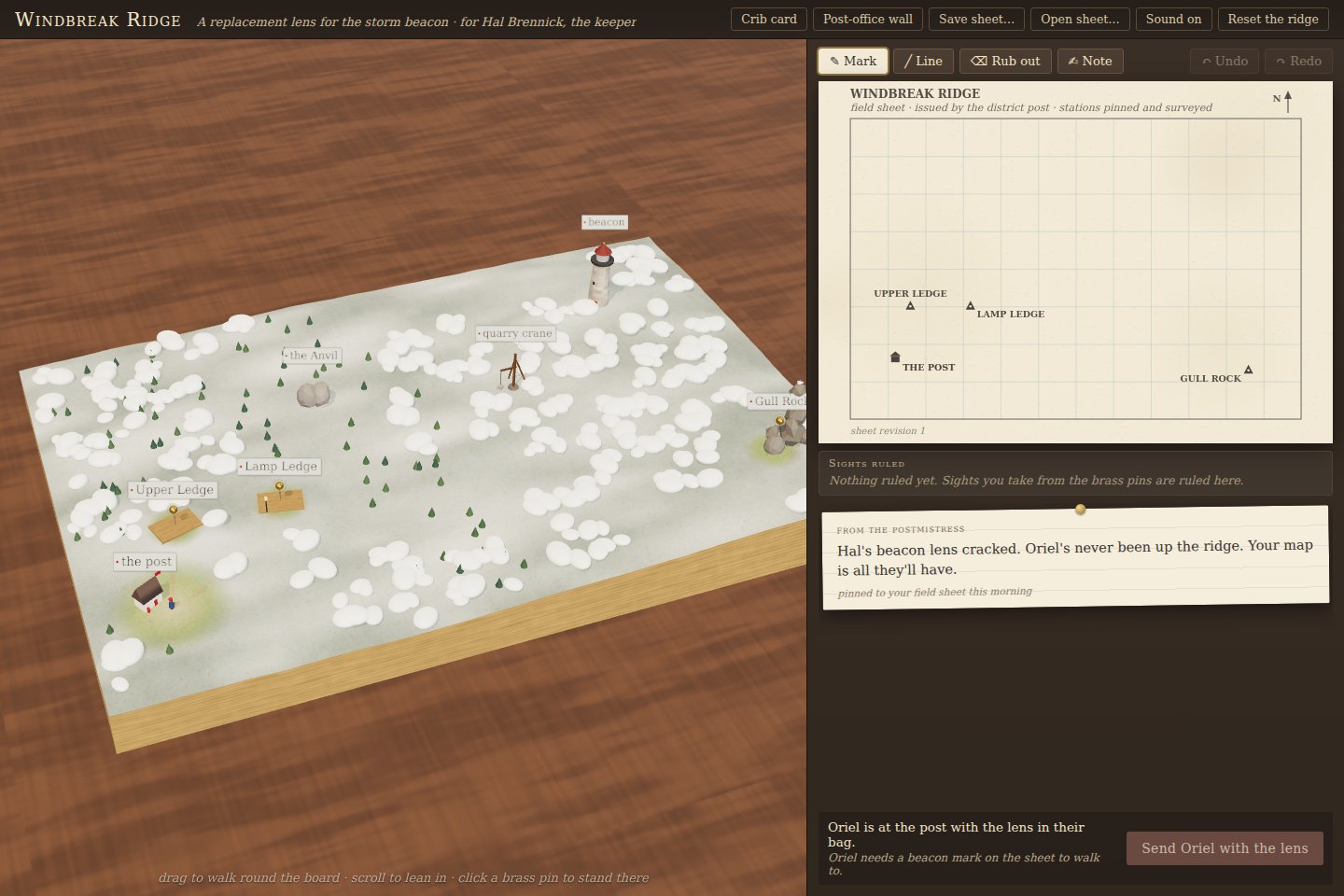Click the brass pin at Gull Rock

pyautogui.click(x=780, y=421)
